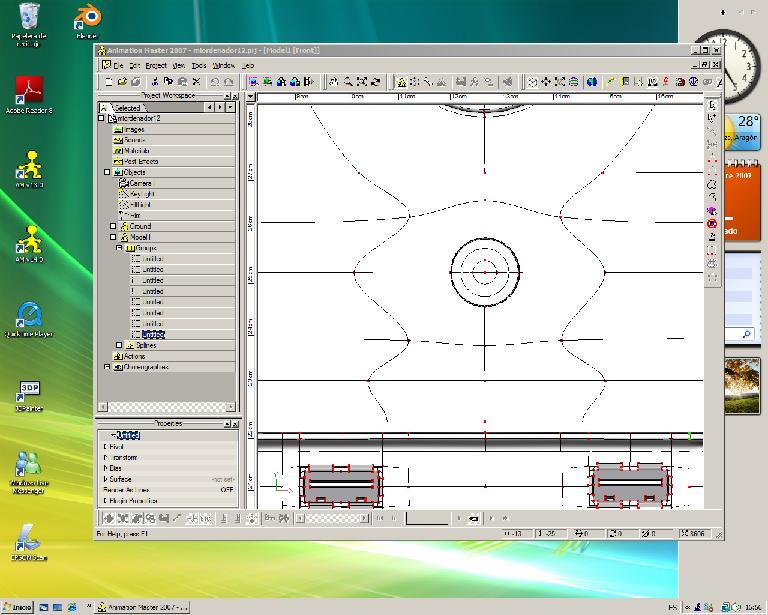Image resolution: width=768 pixels, height=615 pixels.
Task: Click the Camera object icon in tree
Action: (x=124, y=183)
